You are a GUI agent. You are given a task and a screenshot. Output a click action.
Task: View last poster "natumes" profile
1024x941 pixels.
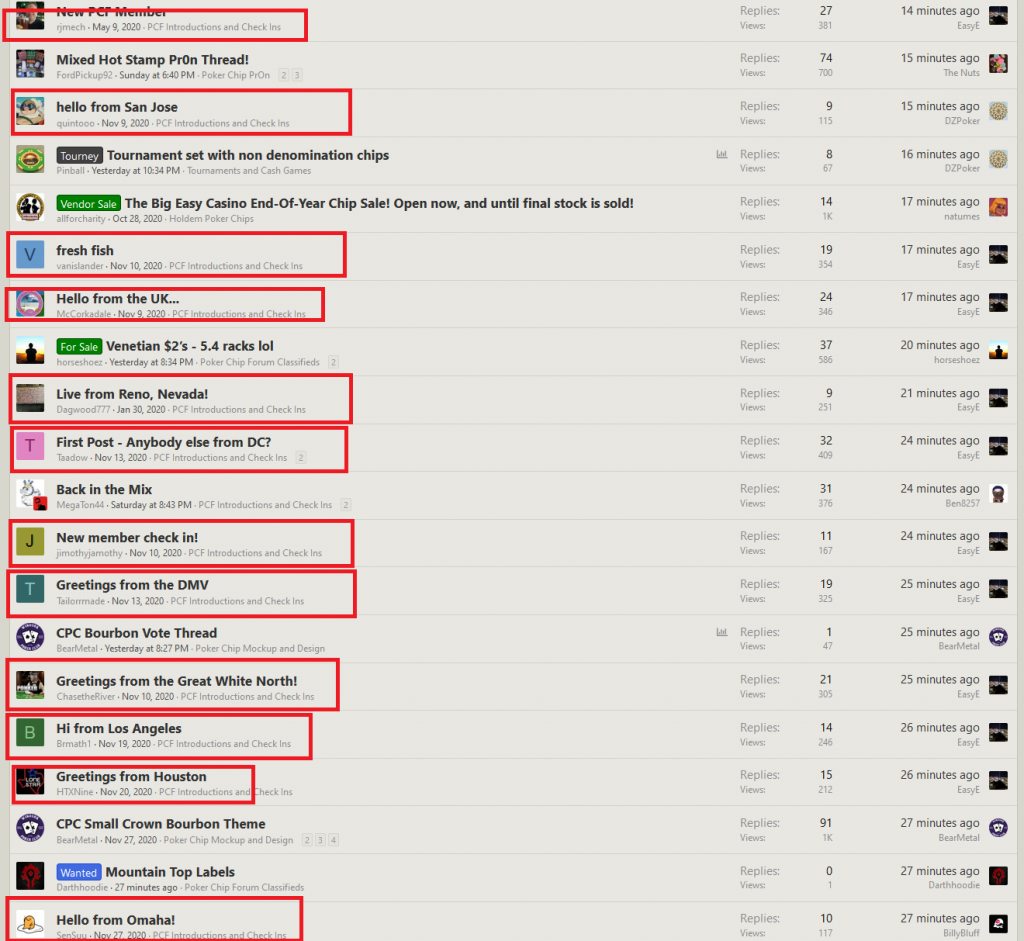click(962, 216)
